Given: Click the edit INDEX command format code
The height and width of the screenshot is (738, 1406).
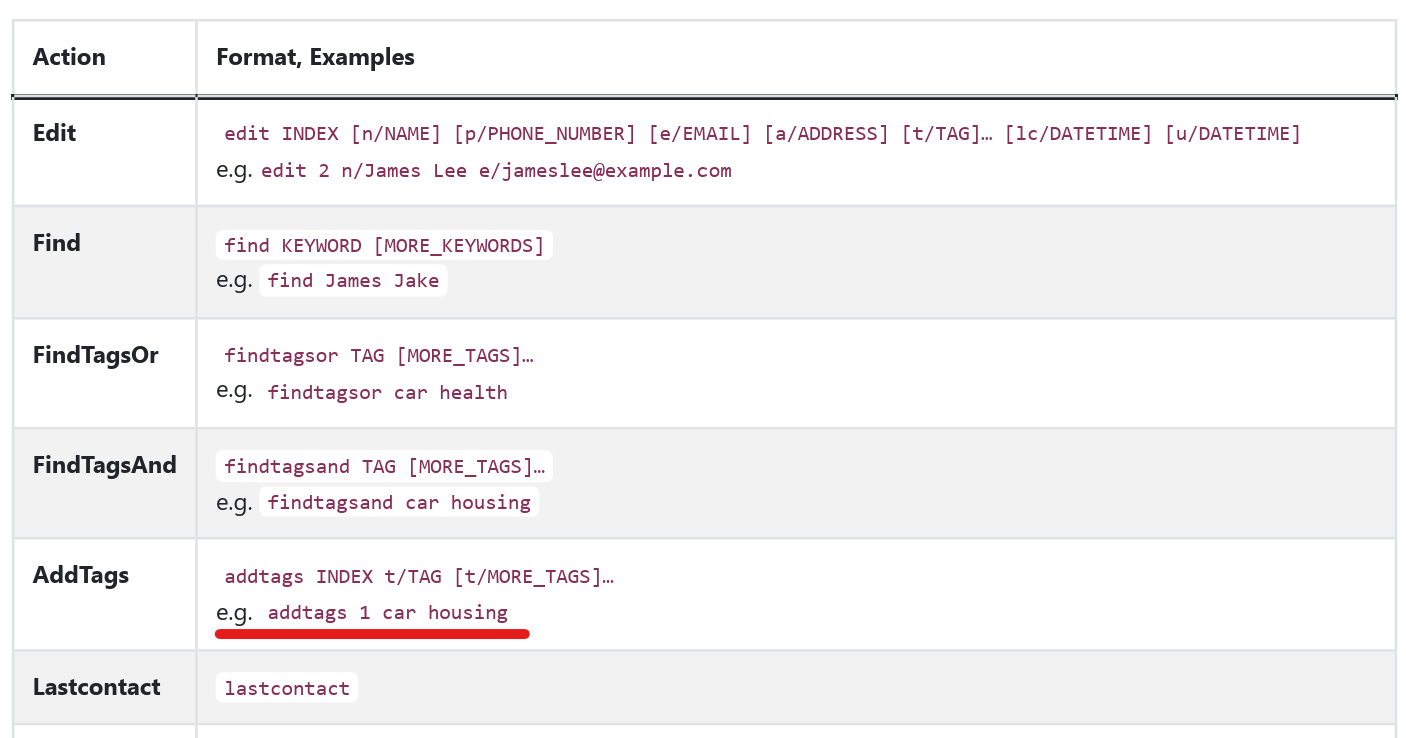Looking at the screenshot, I should coord(762,134).
